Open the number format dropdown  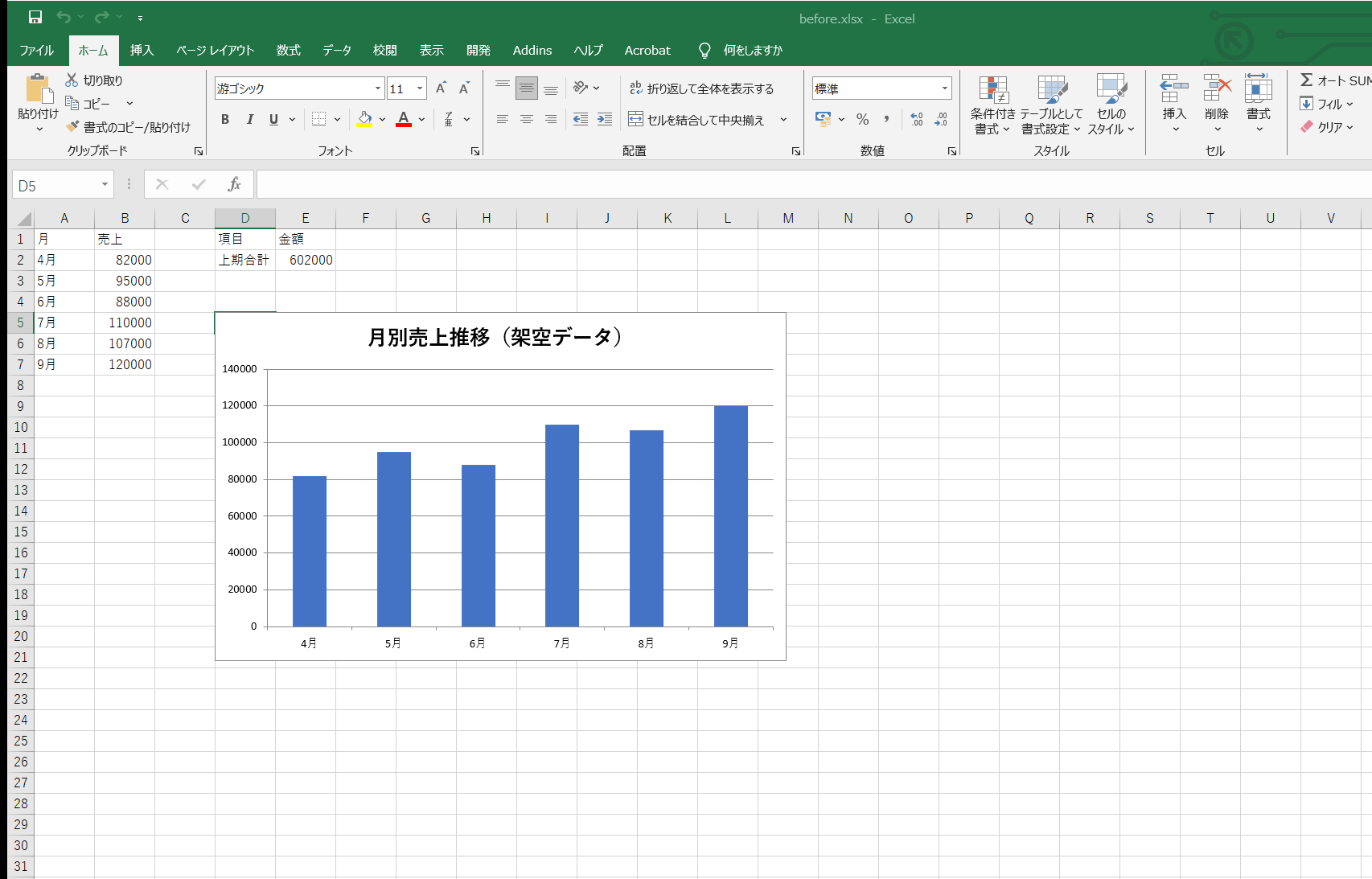(x=945, y=88)
